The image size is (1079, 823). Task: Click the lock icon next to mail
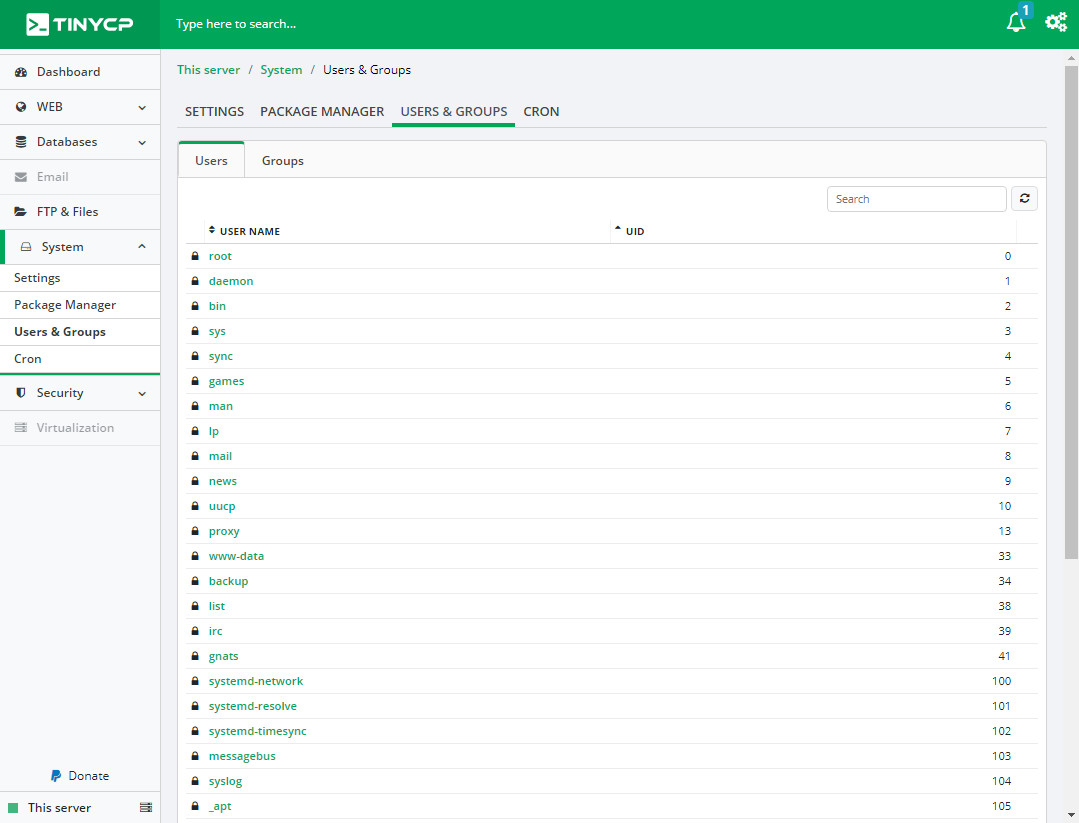(x=195, y=456)
